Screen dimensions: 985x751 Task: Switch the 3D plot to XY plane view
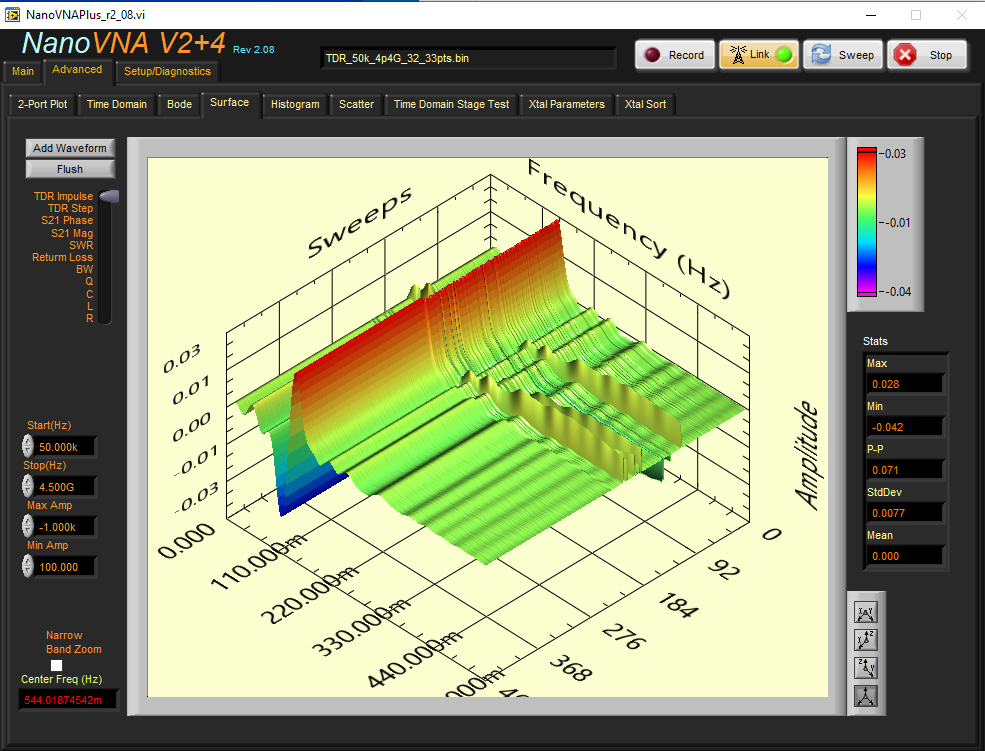(x=866, y=612)
